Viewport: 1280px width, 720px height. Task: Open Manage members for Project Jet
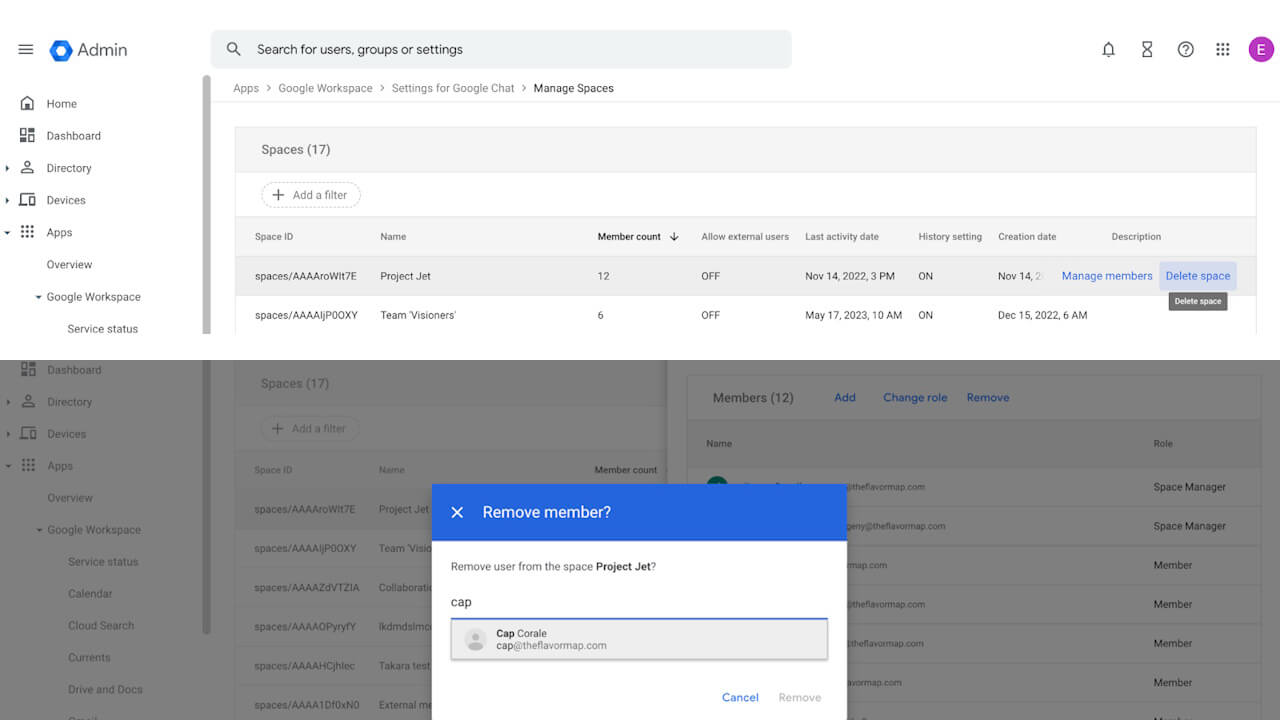[x=1106, y=275]
